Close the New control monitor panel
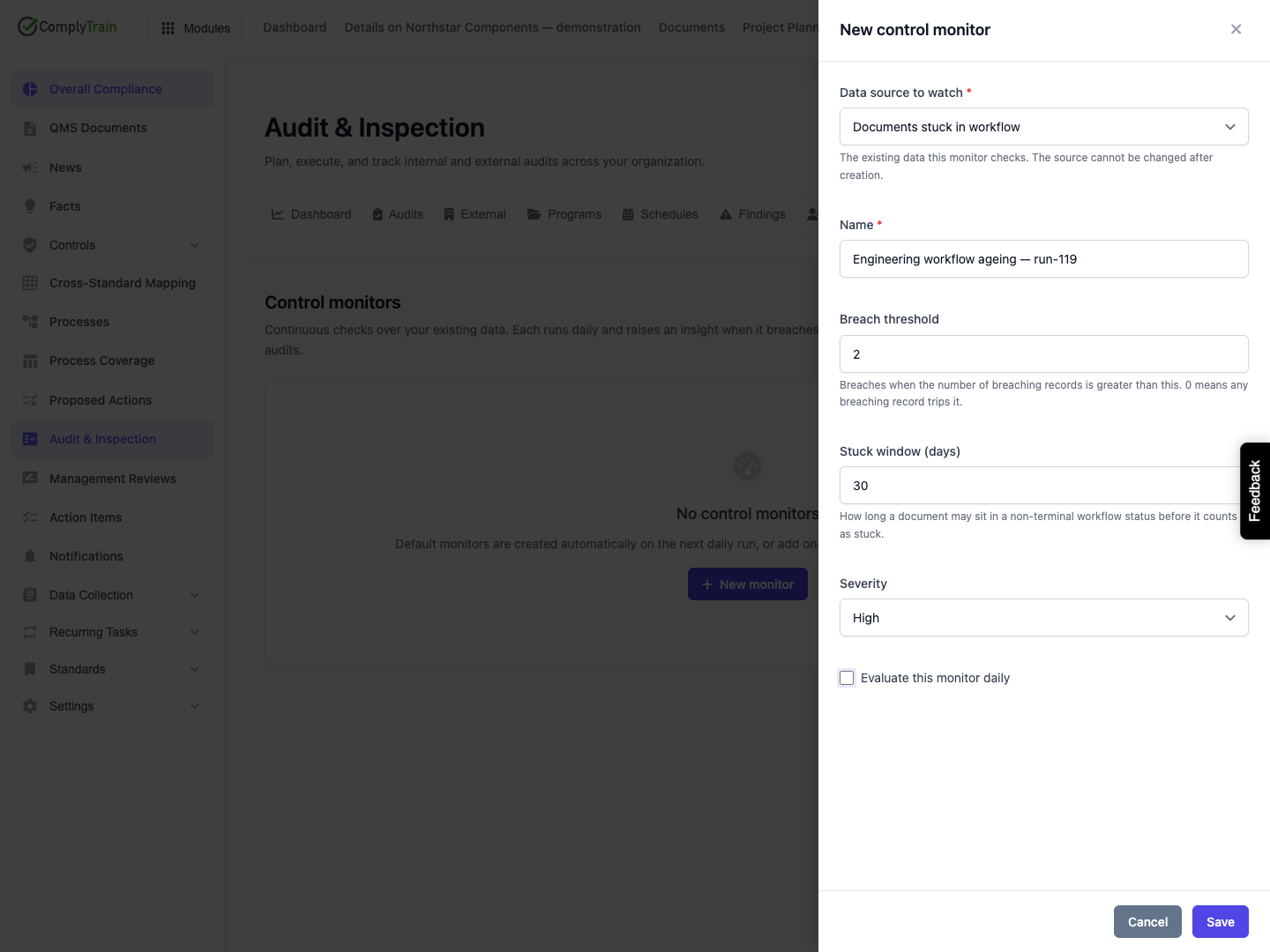This screenshot has height=952, width=1270. (1236, 29)
